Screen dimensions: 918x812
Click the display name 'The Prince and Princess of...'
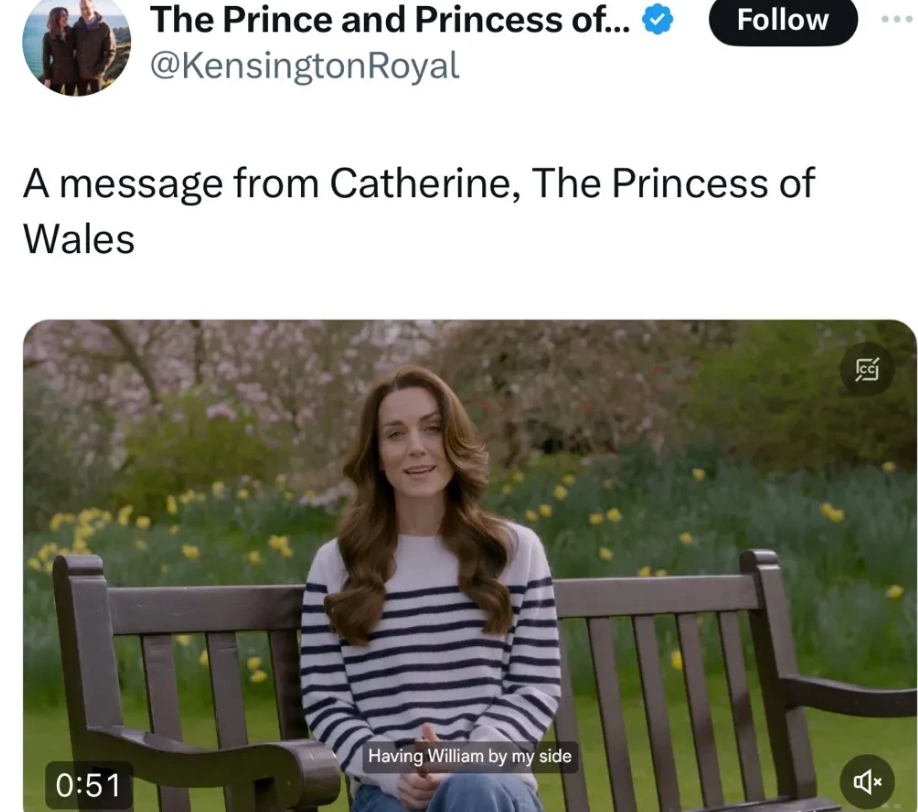point(390,20)
